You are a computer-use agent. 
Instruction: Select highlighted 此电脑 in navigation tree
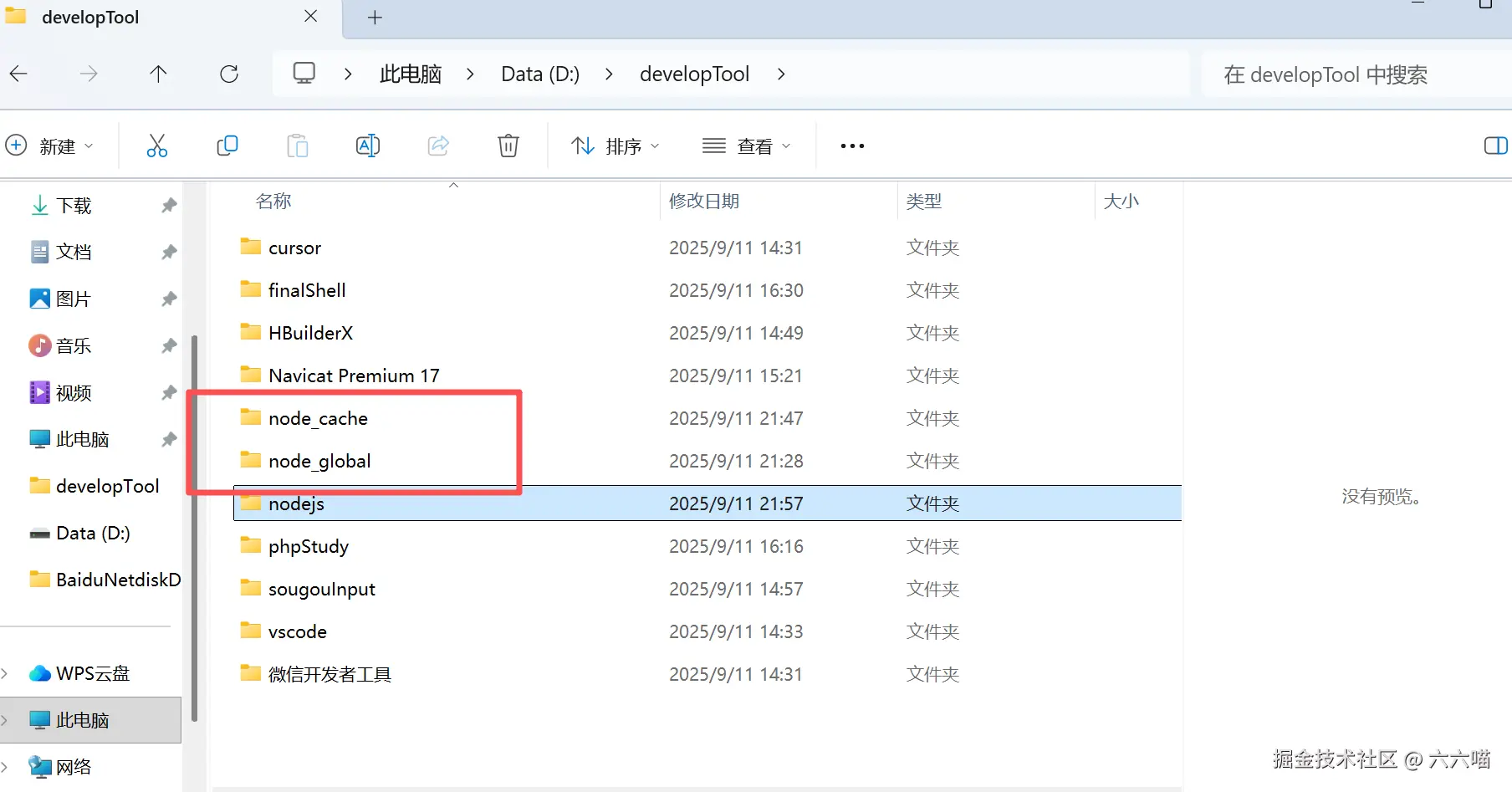click(x=90, y=720)
